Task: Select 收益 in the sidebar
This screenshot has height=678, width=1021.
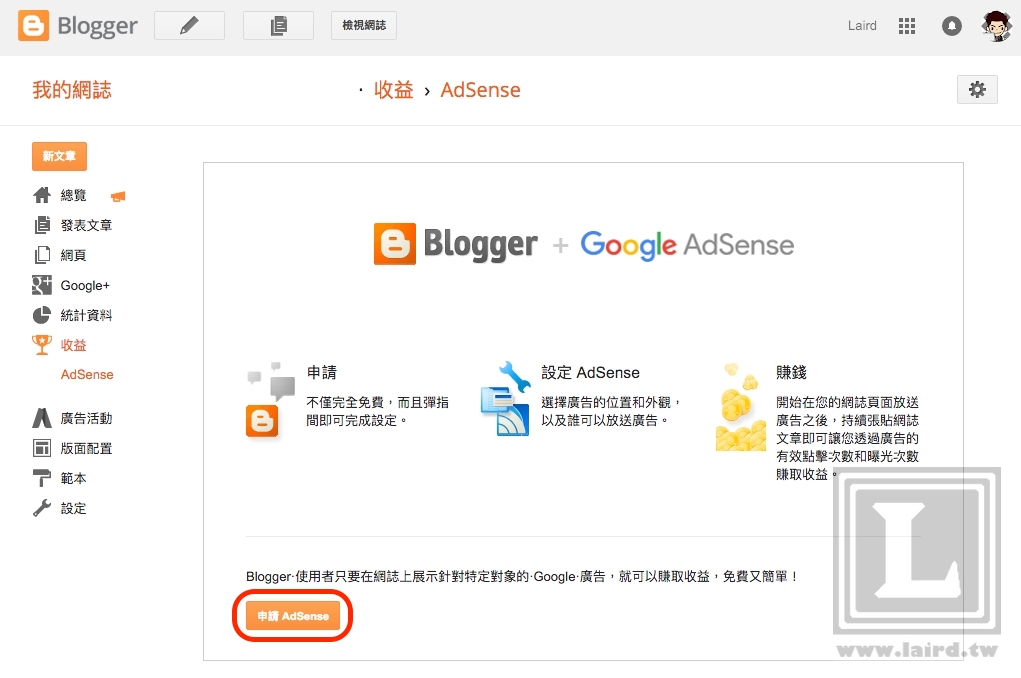Action: pyautogui.click(x=73, y=345)
